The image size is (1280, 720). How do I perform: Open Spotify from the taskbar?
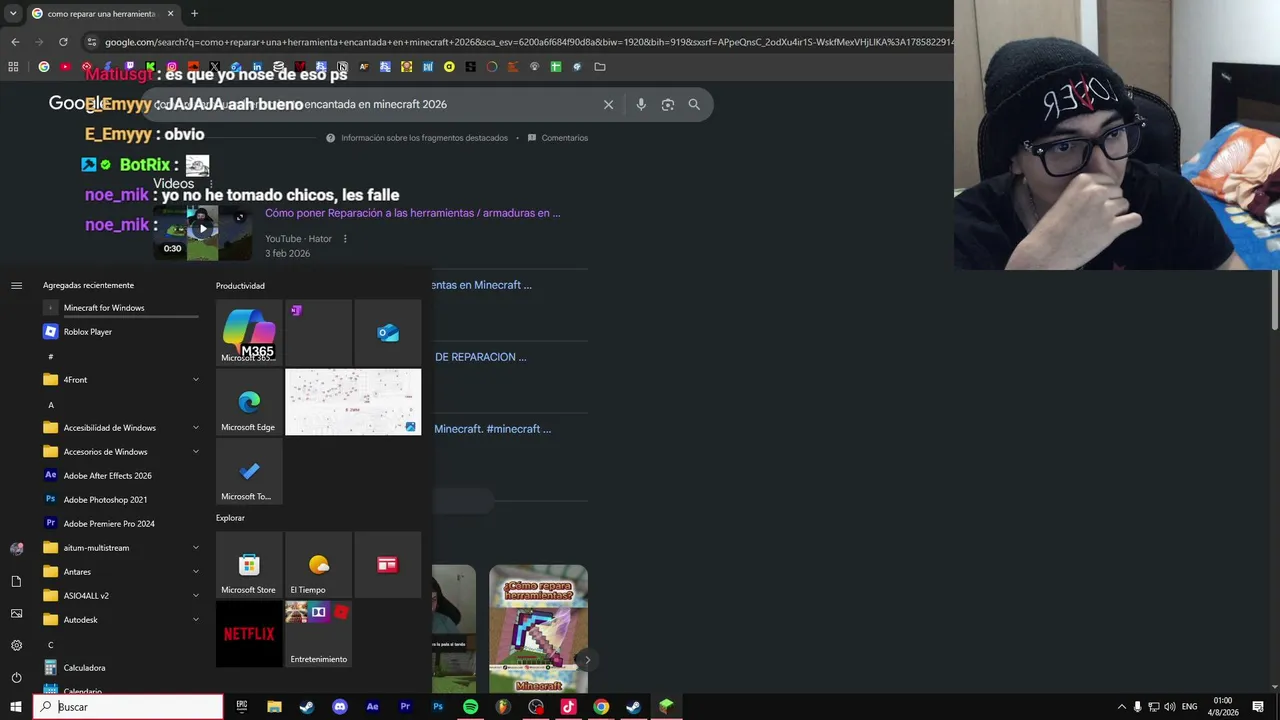point(470,707)
